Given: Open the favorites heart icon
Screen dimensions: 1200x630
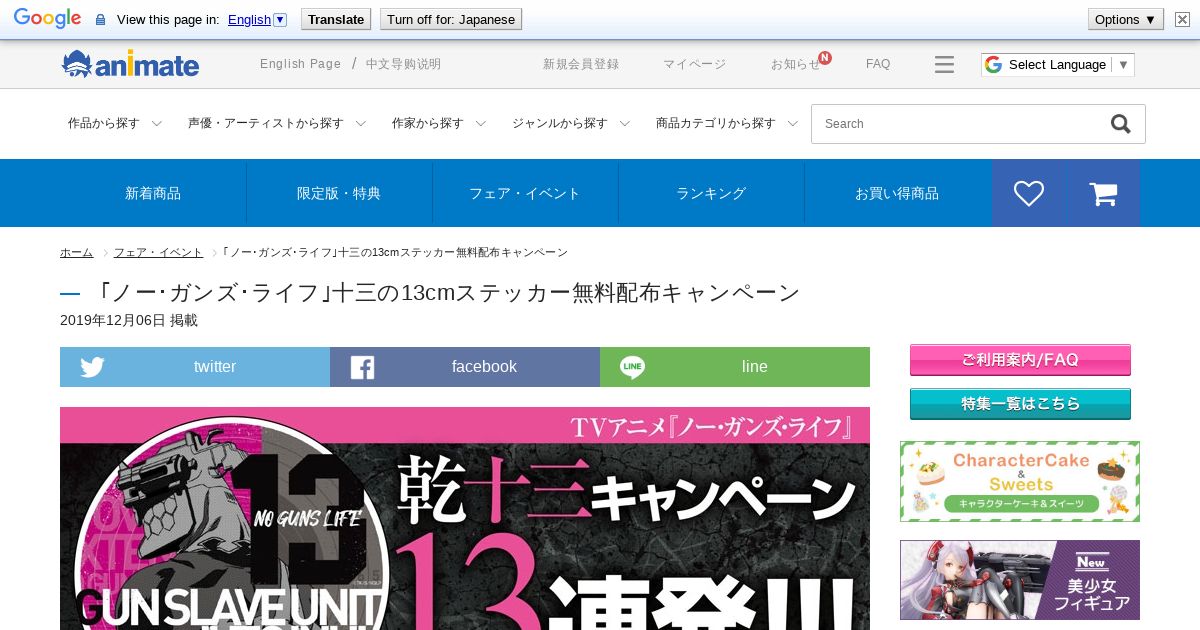Looking at the screenshot, I should click(x=1029, y=193).
